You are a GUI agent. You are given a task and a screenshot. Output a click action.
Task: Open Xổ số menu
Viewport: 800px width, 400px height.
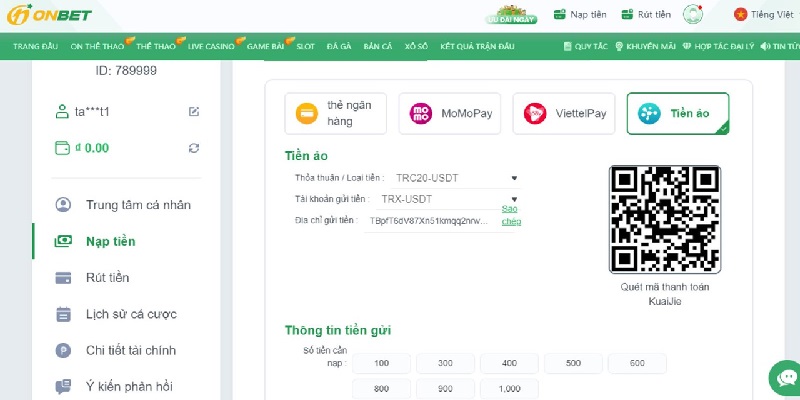pos(416,46)
